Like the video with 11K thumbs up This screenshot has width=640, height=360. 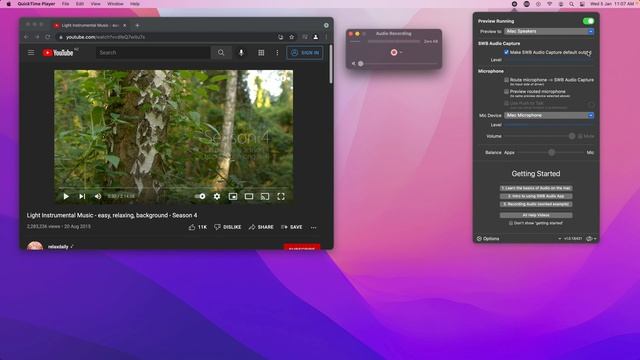[198, 227]
